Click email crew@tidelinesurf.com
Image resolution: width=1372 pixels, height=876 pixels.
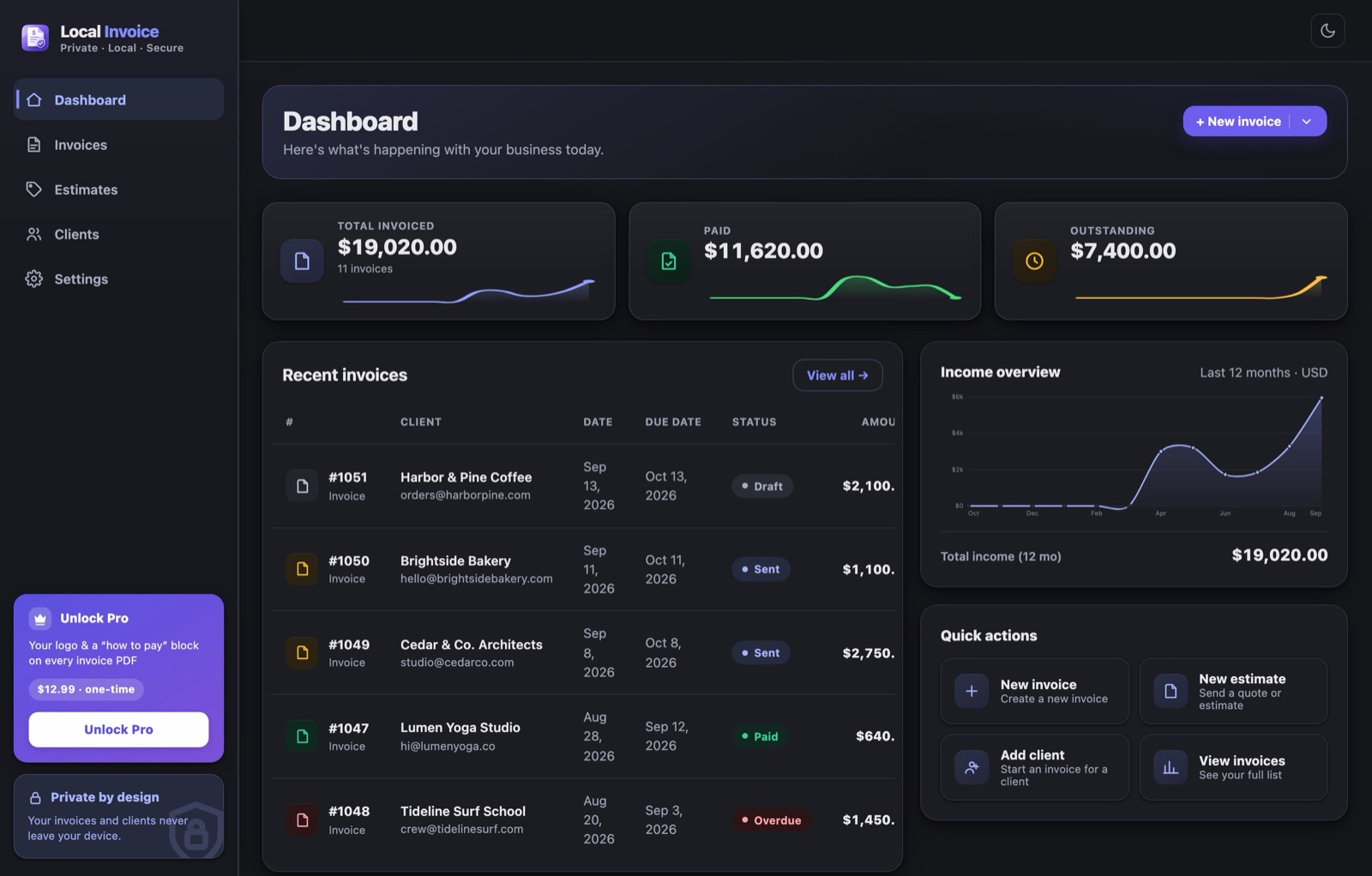461,830
